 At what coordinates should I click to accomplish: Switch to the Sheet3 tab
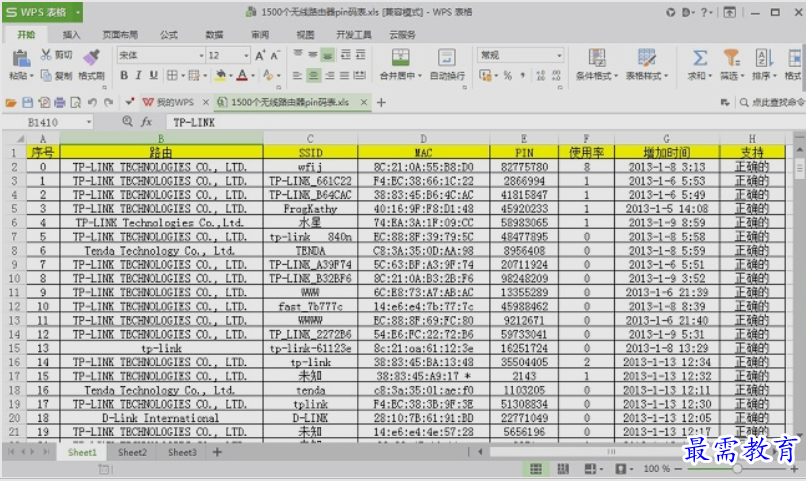(182, 452)
